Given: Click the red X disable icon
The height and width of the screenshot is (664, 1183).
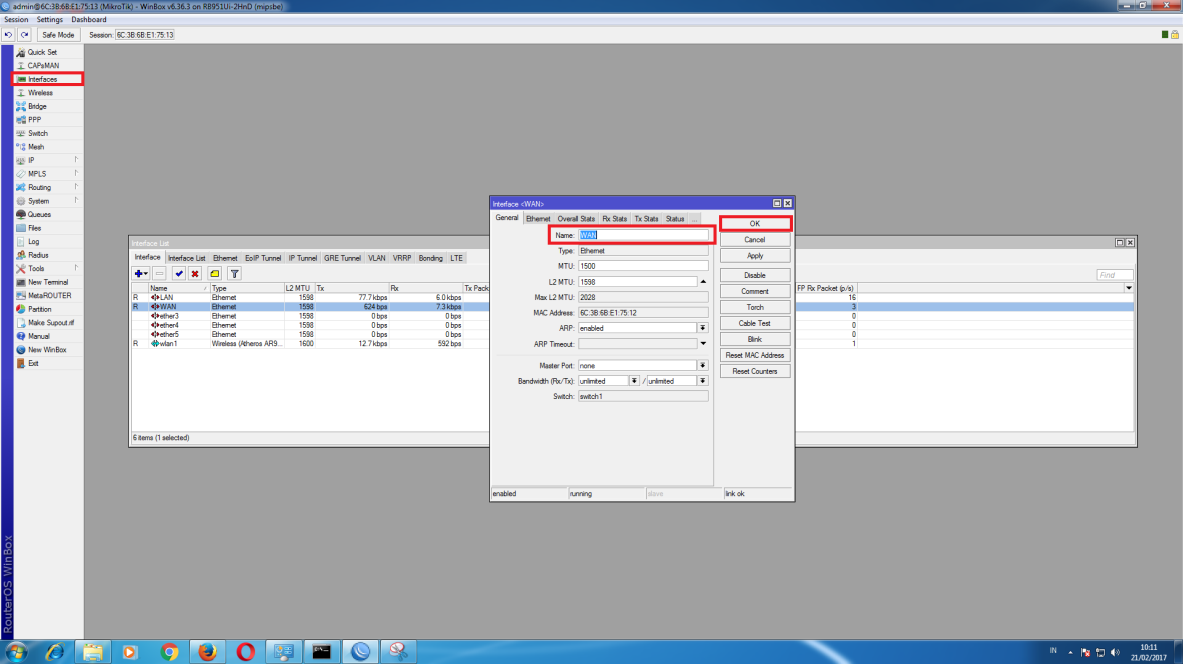Looking at the screenshot, I should (195, 274).
